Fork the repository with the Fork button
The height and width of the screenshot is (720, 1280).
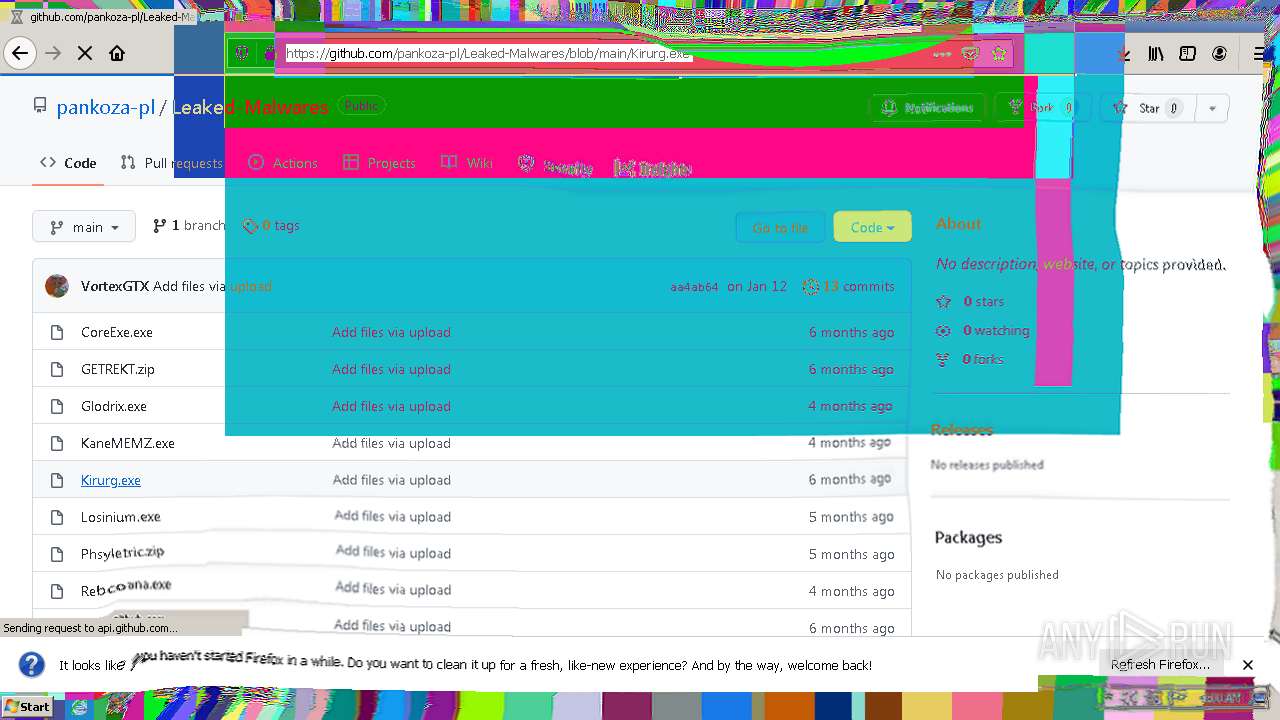[x=1042, y=108]
